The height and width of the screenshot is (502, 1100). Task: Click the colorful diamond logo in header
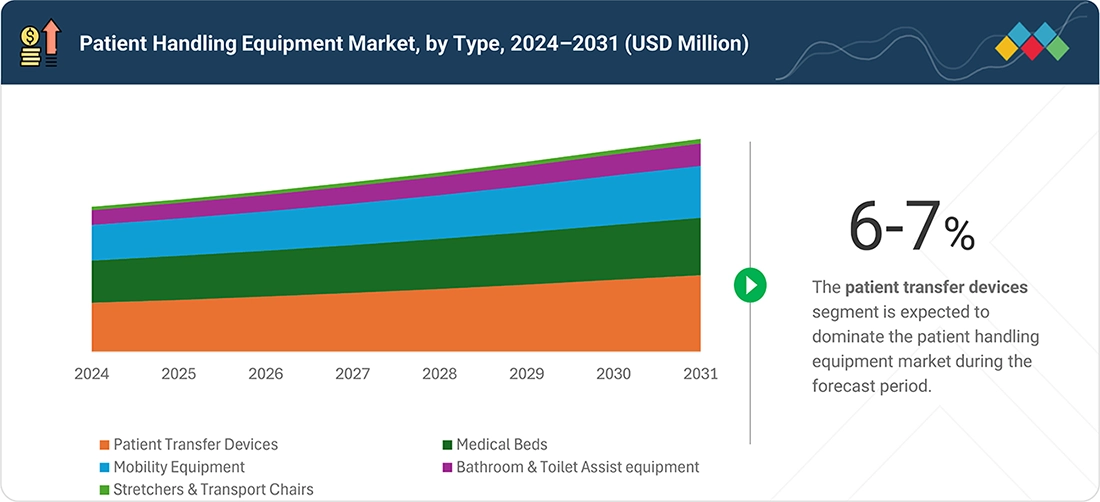(1032, 41)
